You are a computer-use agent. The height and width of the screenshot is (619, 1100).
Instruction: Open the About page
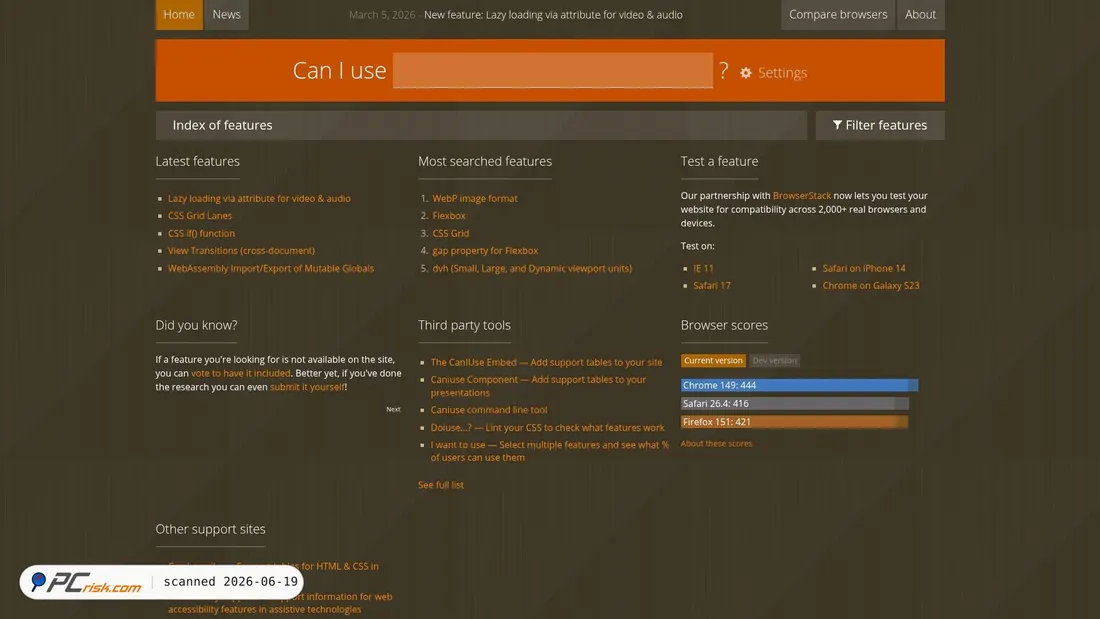[x=920, y=15]
